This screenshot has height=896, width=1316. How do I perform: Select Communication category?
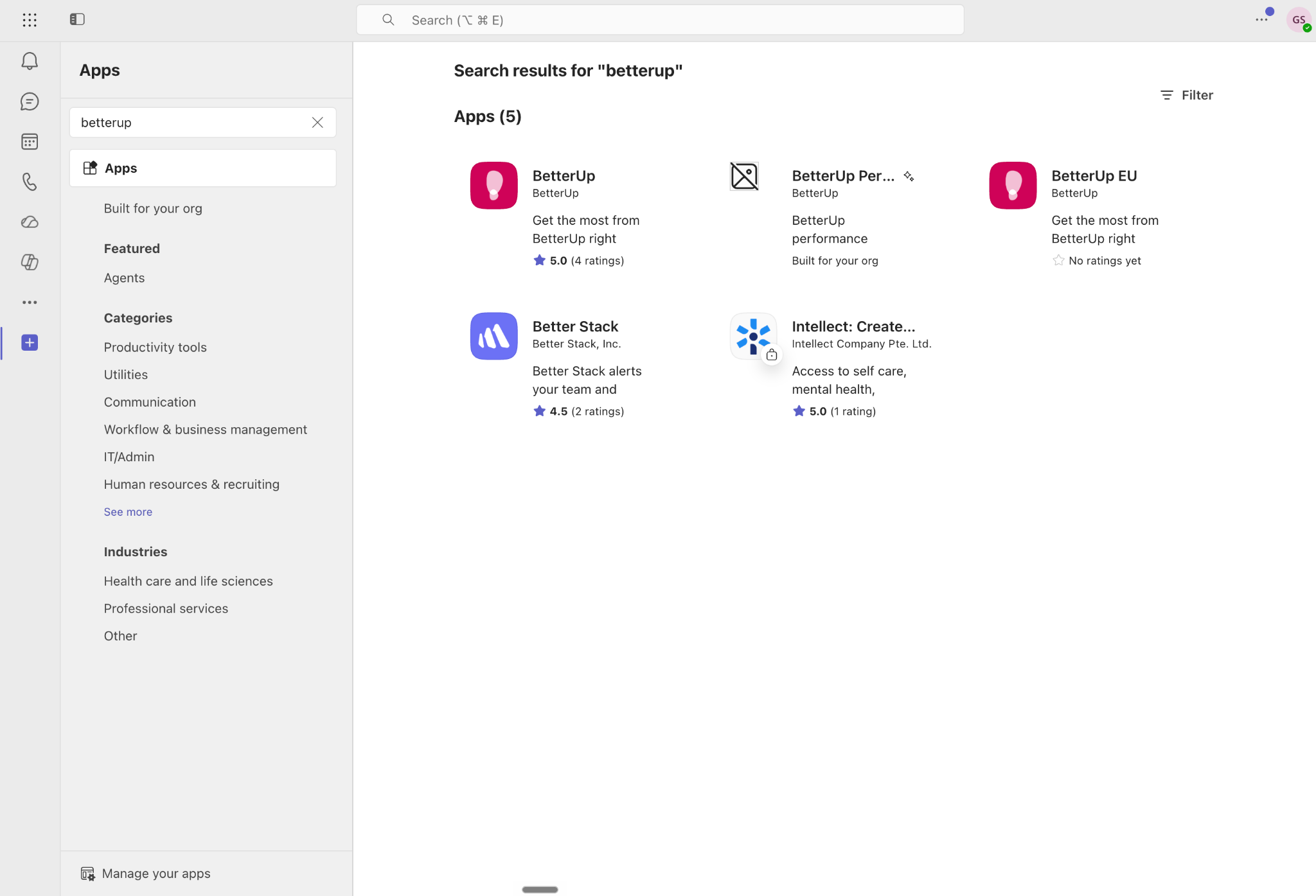point(150,402)
